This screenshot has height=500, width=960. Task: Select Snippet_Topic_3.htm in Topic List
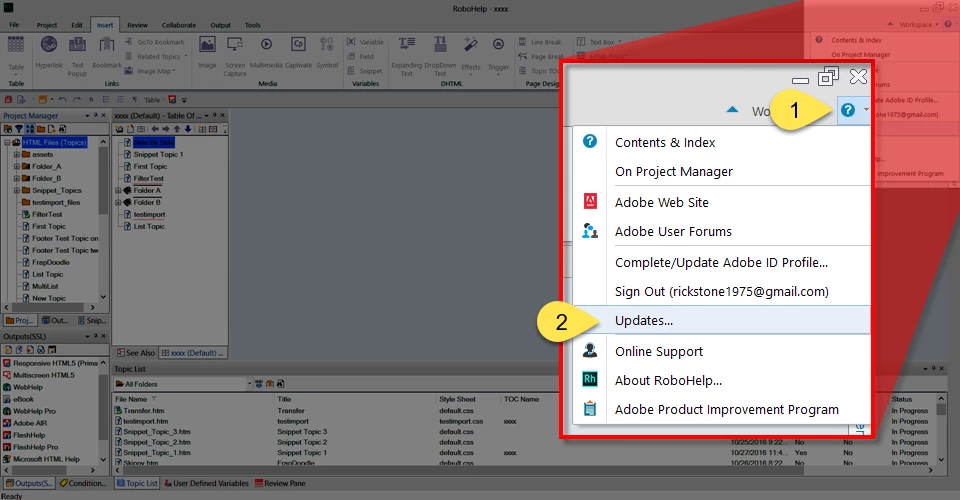152,431
